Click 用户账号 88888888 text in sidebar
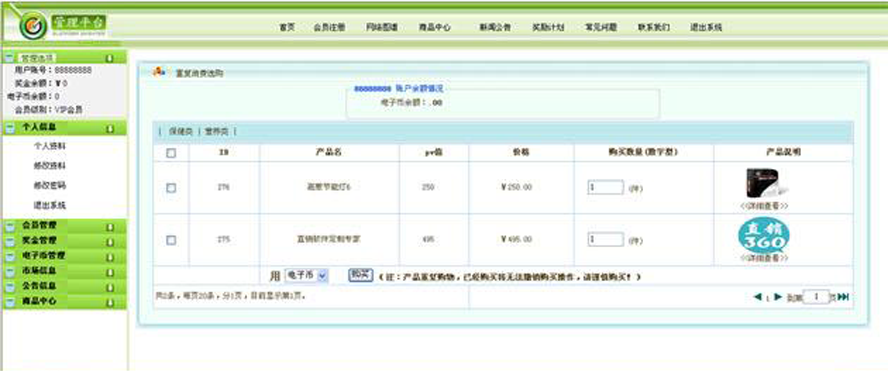The width and height of the screenshot is (888, 371). coord(53,70)
